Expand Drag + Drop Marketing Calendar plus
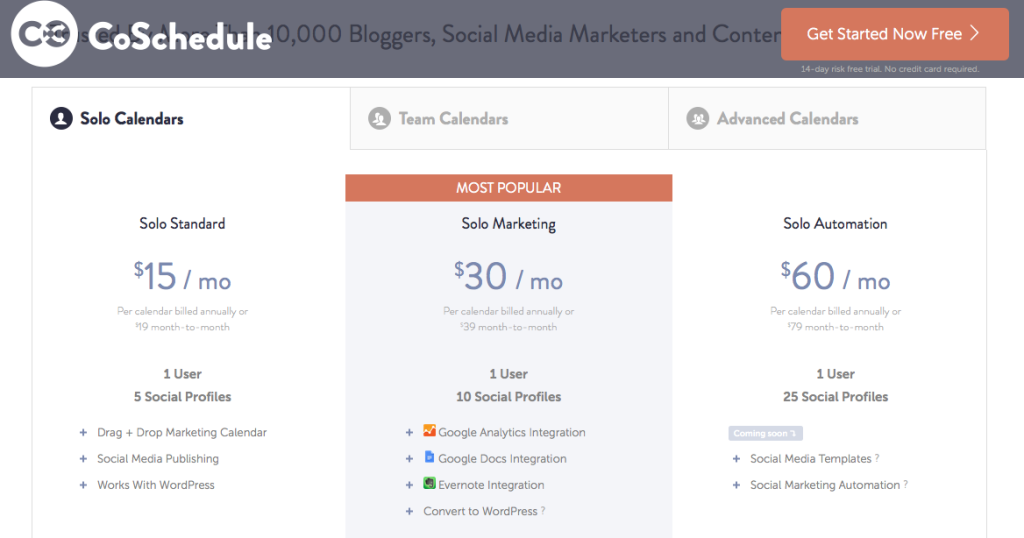1024x538 pixels. tap(83, 432)
